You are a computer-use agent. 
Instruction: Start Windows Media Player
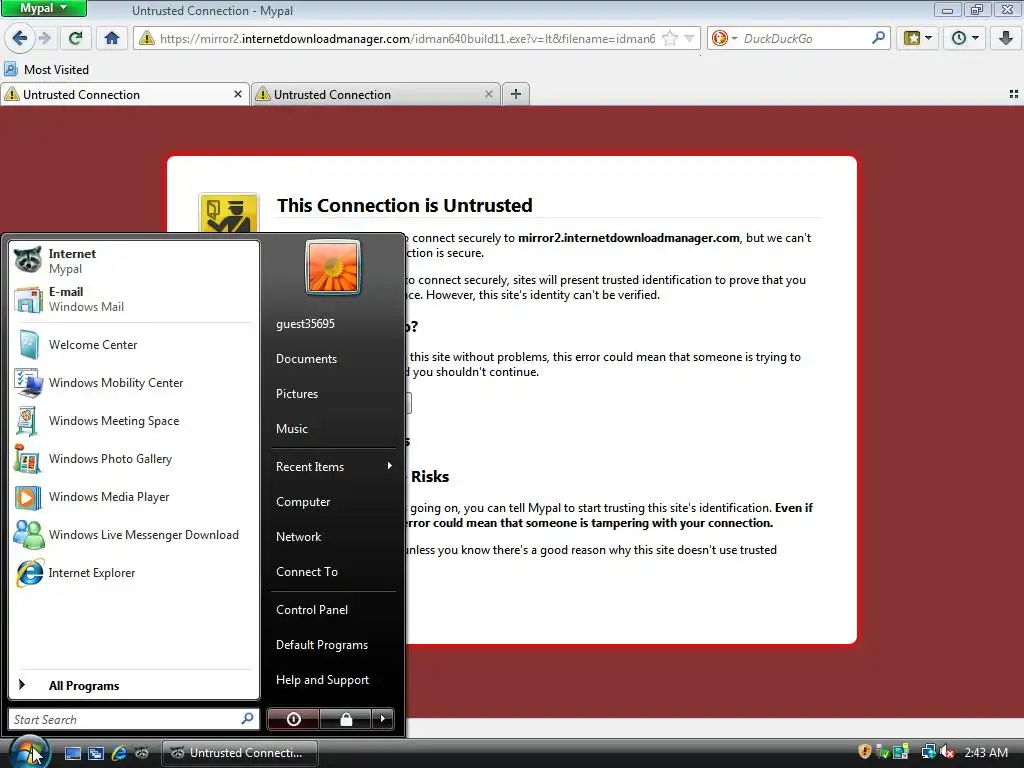point(134,496)
